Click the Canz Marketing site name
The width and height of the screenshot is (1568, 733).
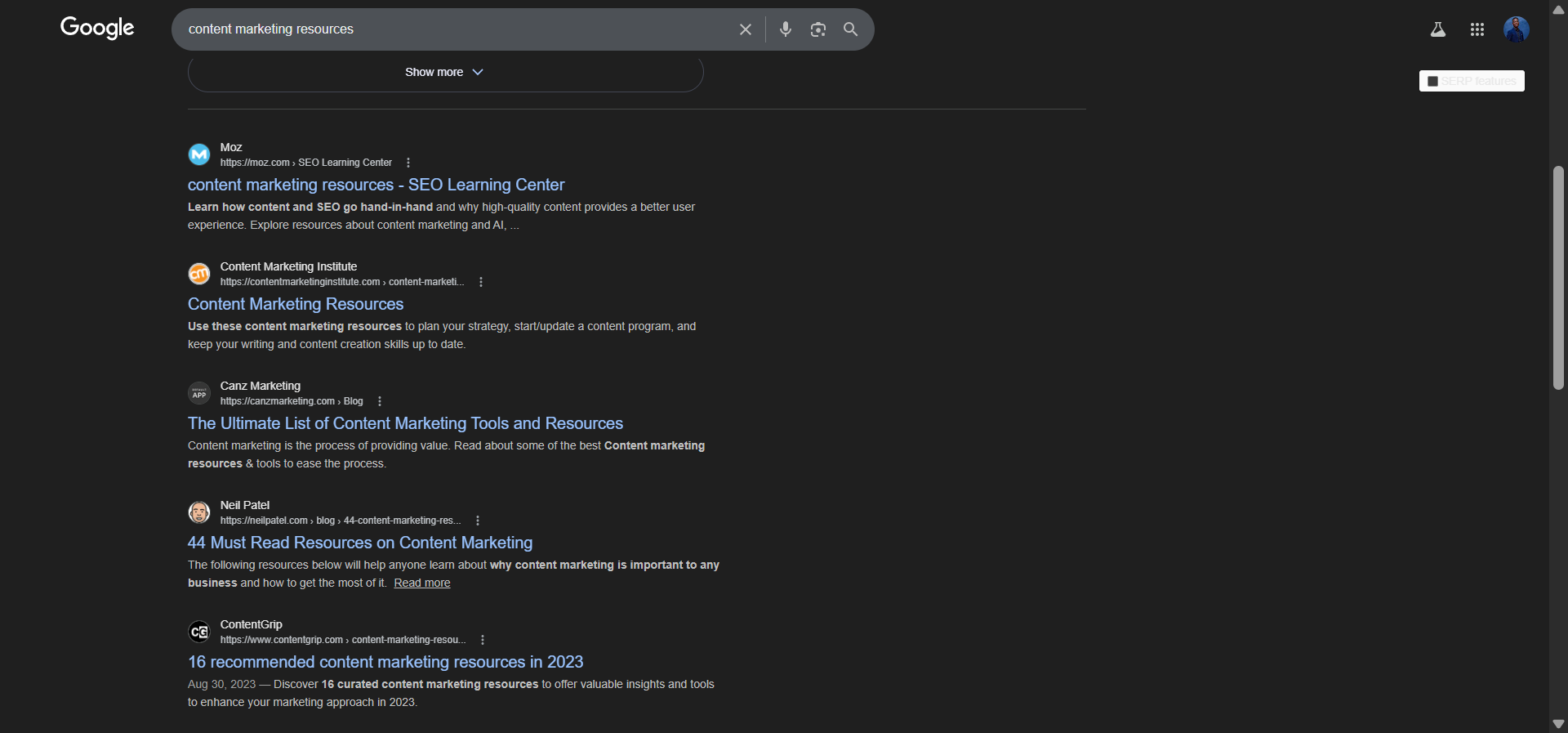point(261,386)
